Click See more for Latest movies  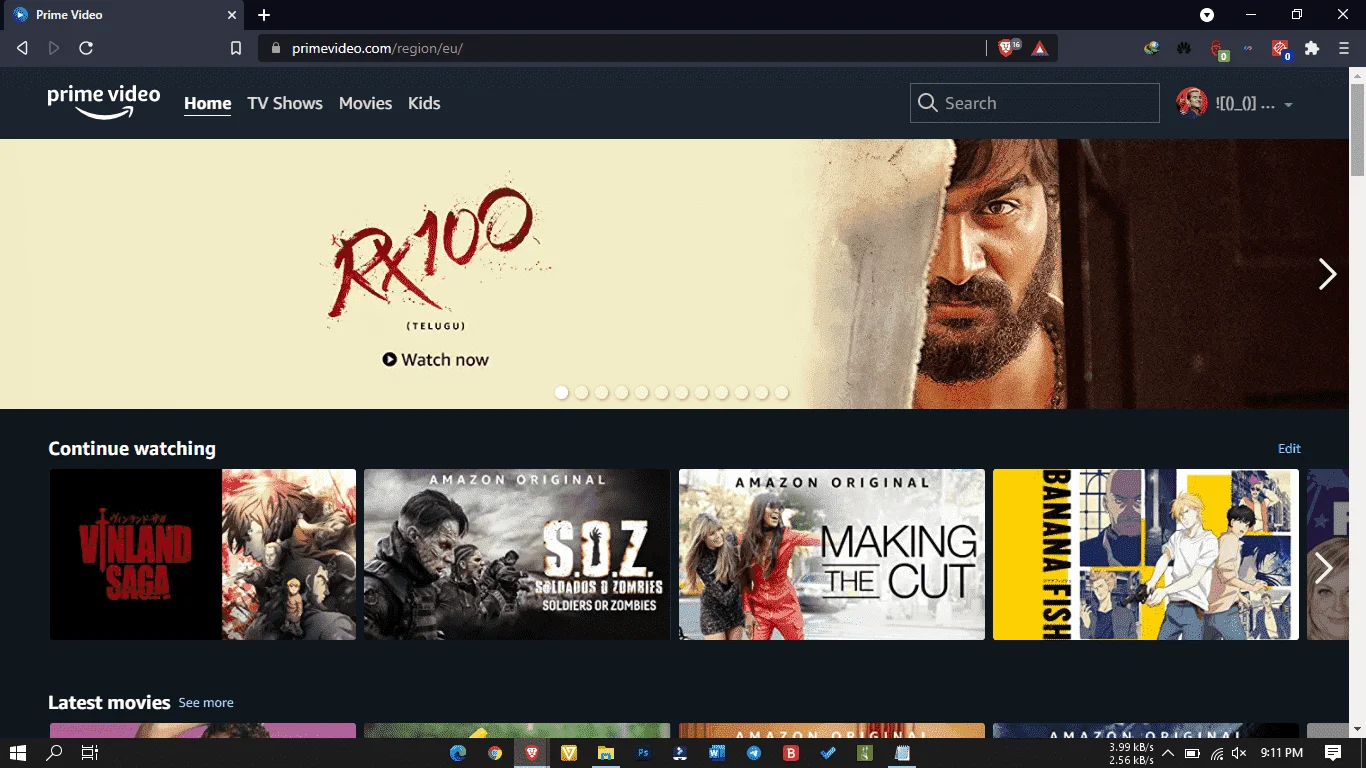[206, 703]
